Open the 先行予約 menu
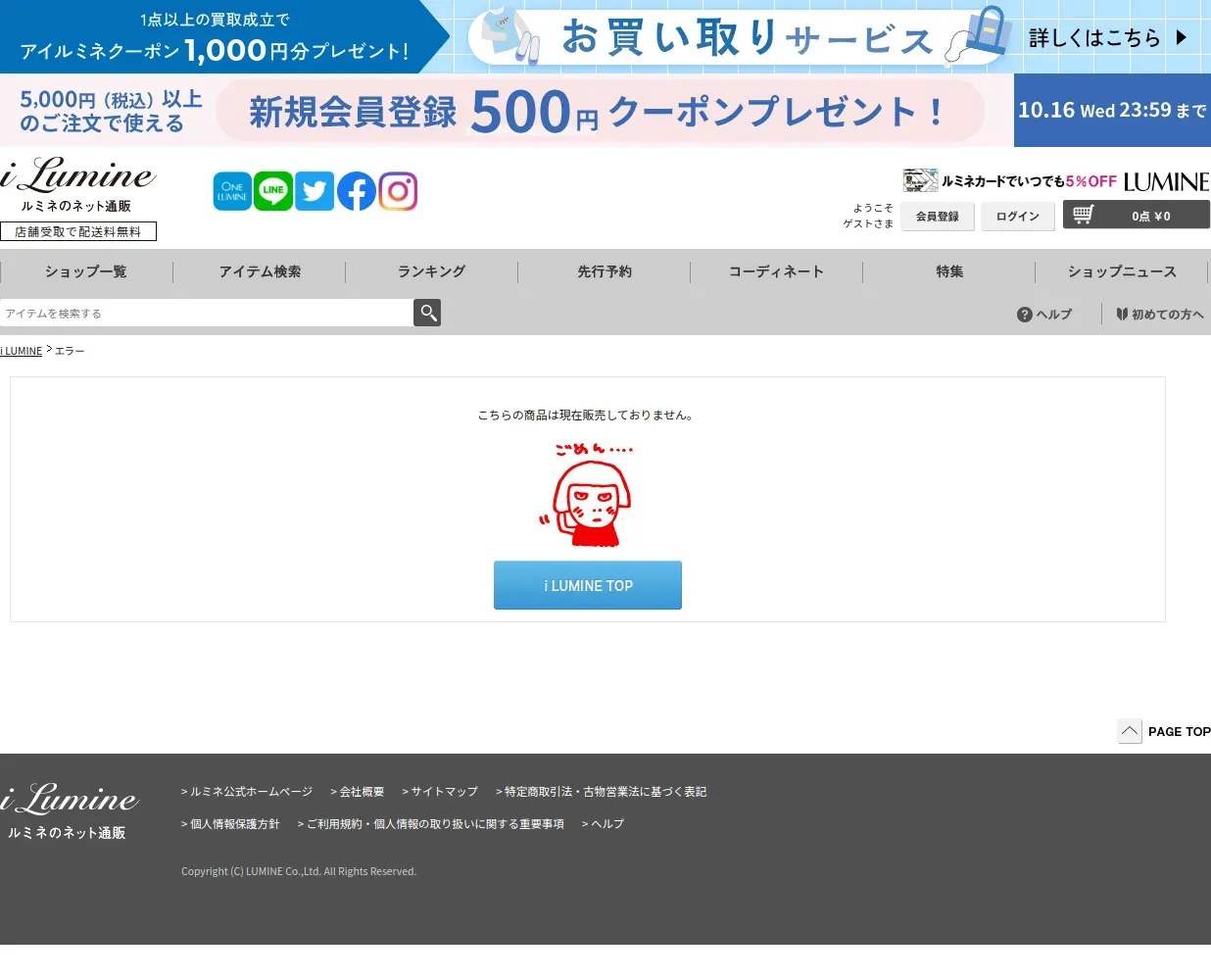 pos(605,271)
